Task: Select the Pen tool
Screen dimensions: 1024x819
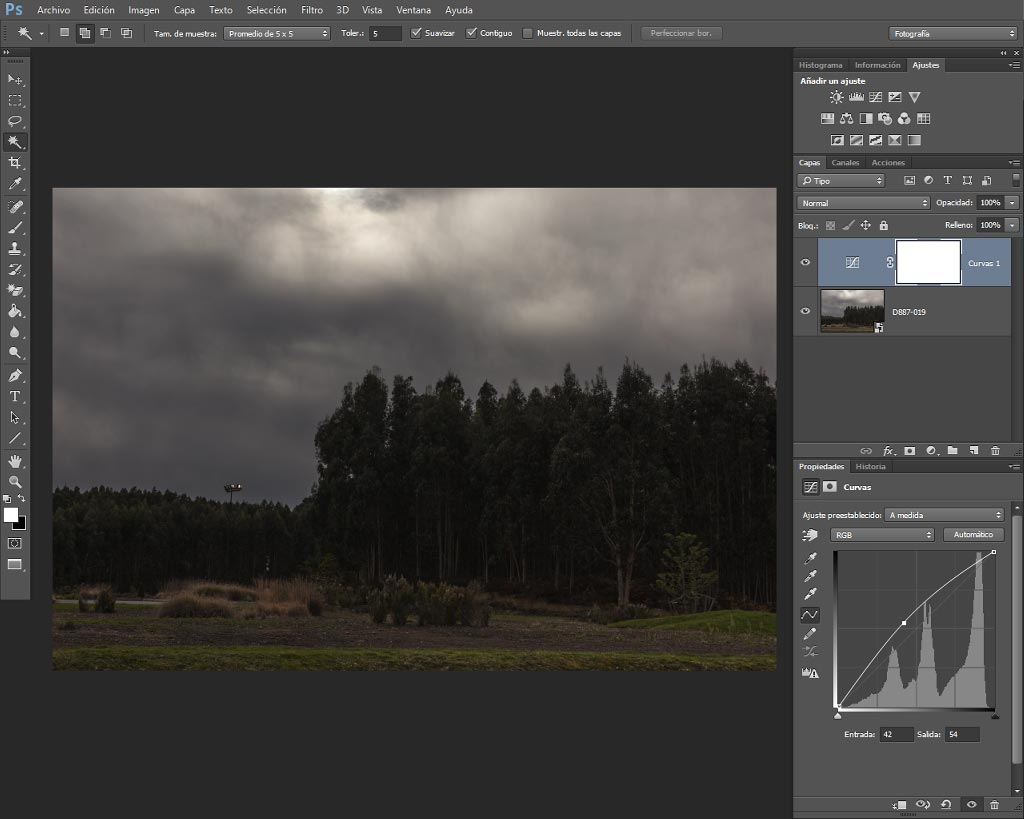Action: pyautogui.click(x=14, y=376)
